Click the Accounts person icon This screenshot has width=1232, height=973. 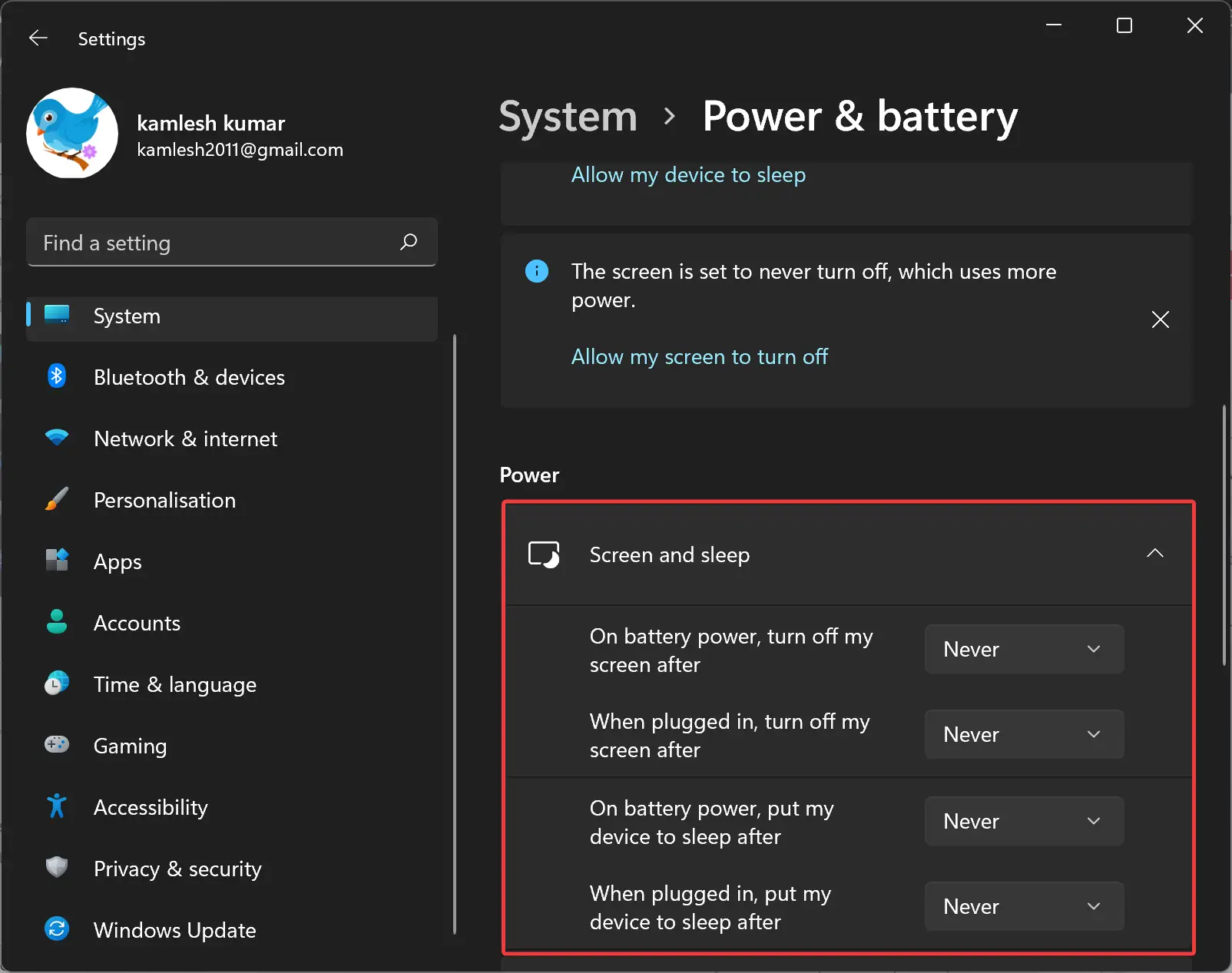tap(57, 622)
